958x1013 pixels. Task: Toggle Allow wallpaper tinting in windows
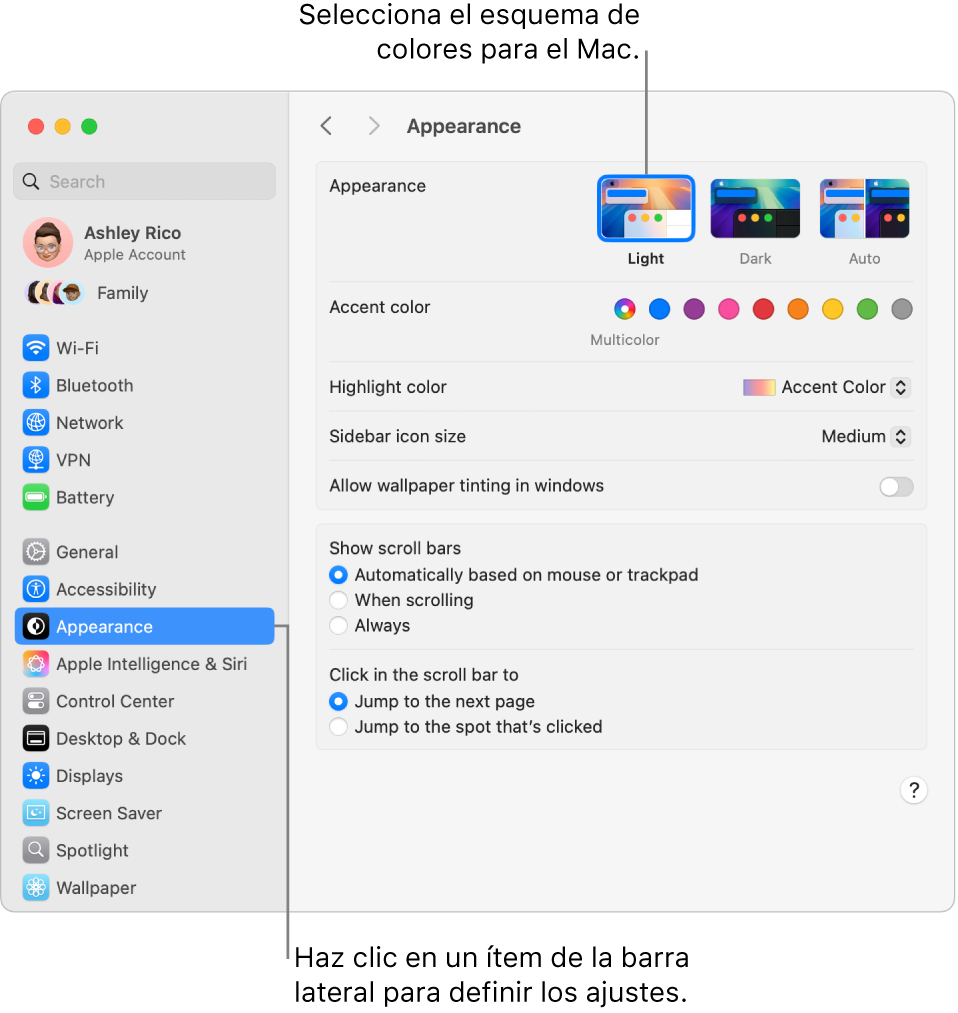pos(897,486)
